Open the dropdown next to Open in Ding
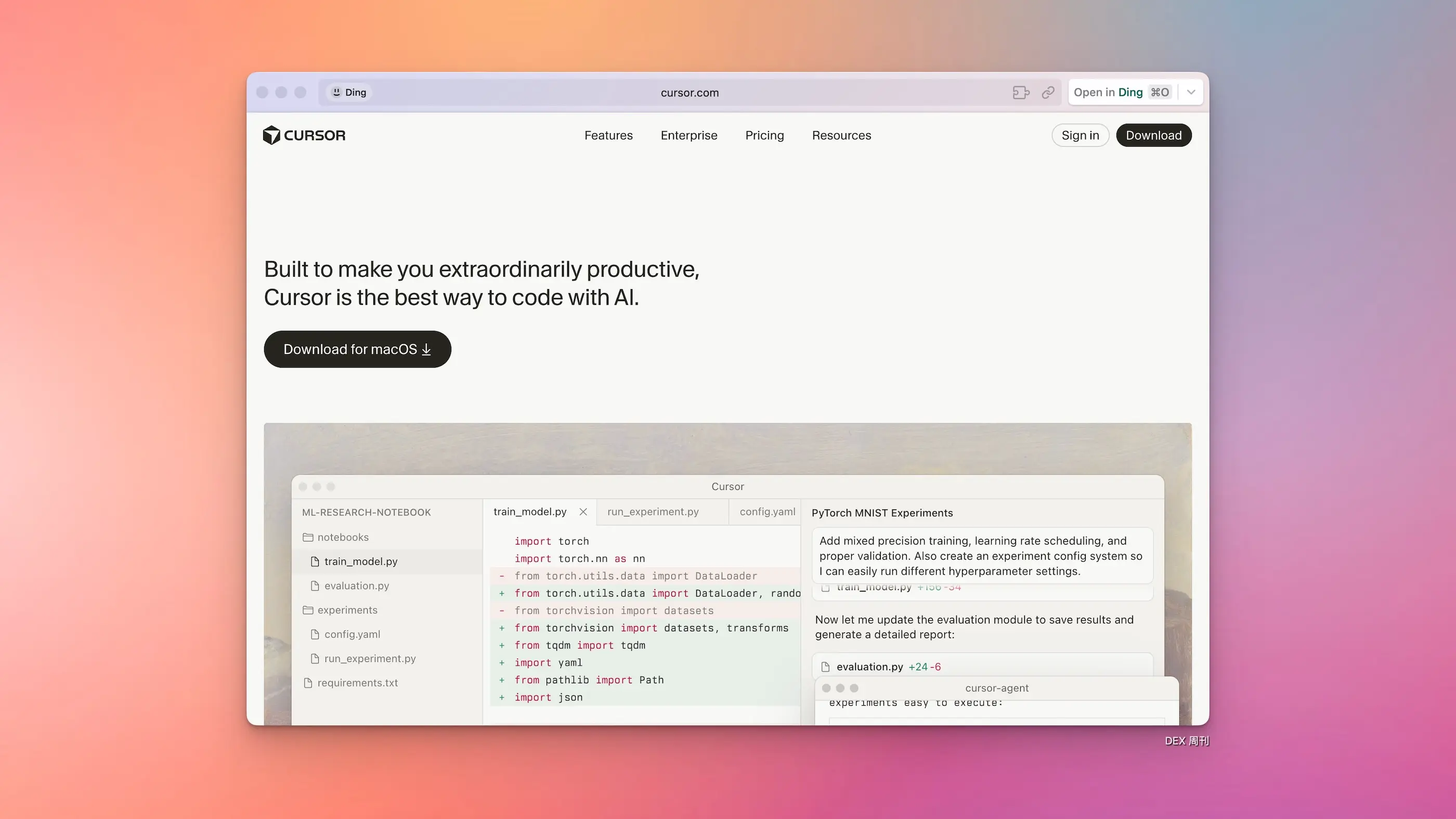This screenshot has width=1456, height=819. [x=1191, y=92]
